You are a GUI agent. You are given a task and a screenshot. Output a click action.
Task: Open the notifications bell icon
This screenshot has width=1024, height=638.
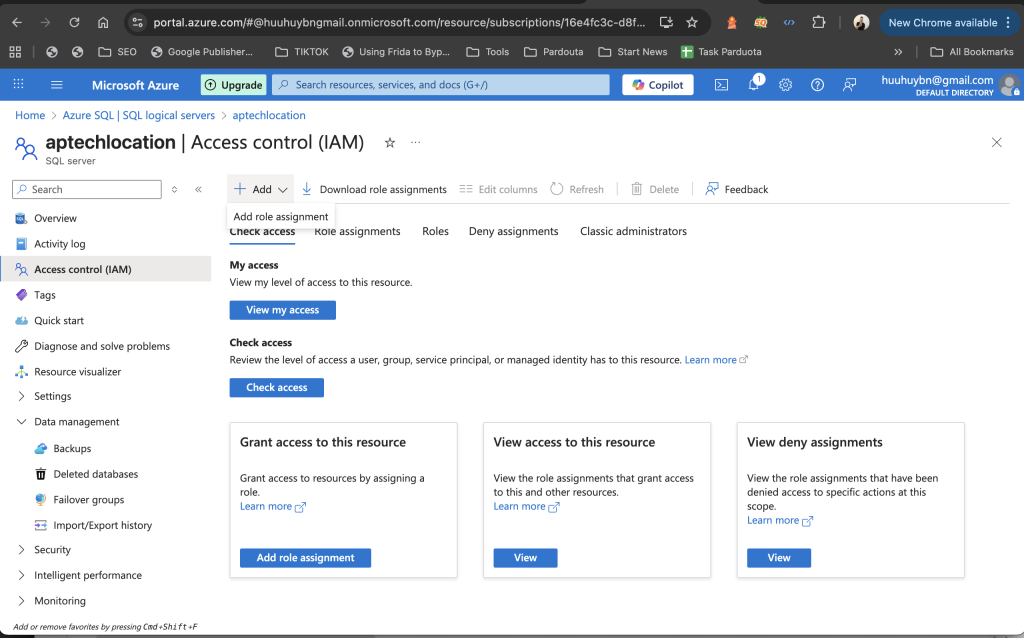coord(754,85)
